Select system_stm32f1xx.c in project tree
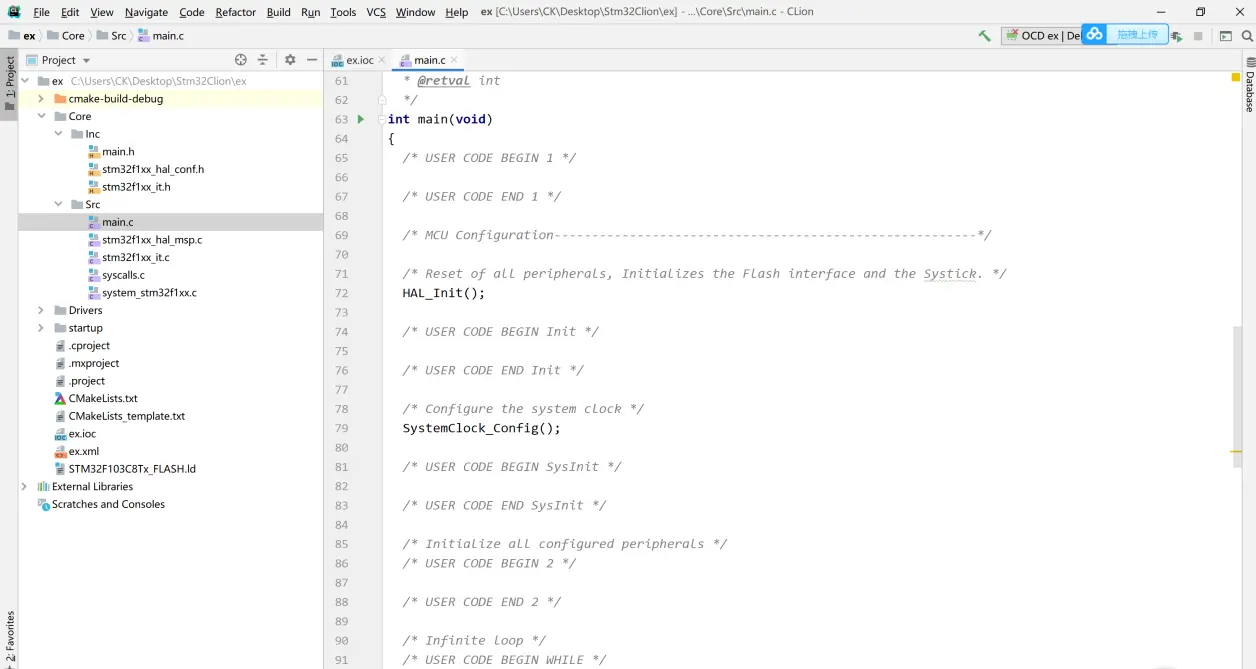Image resolution: width=1256 pixels, height=669 pixels. coord(149,293)
